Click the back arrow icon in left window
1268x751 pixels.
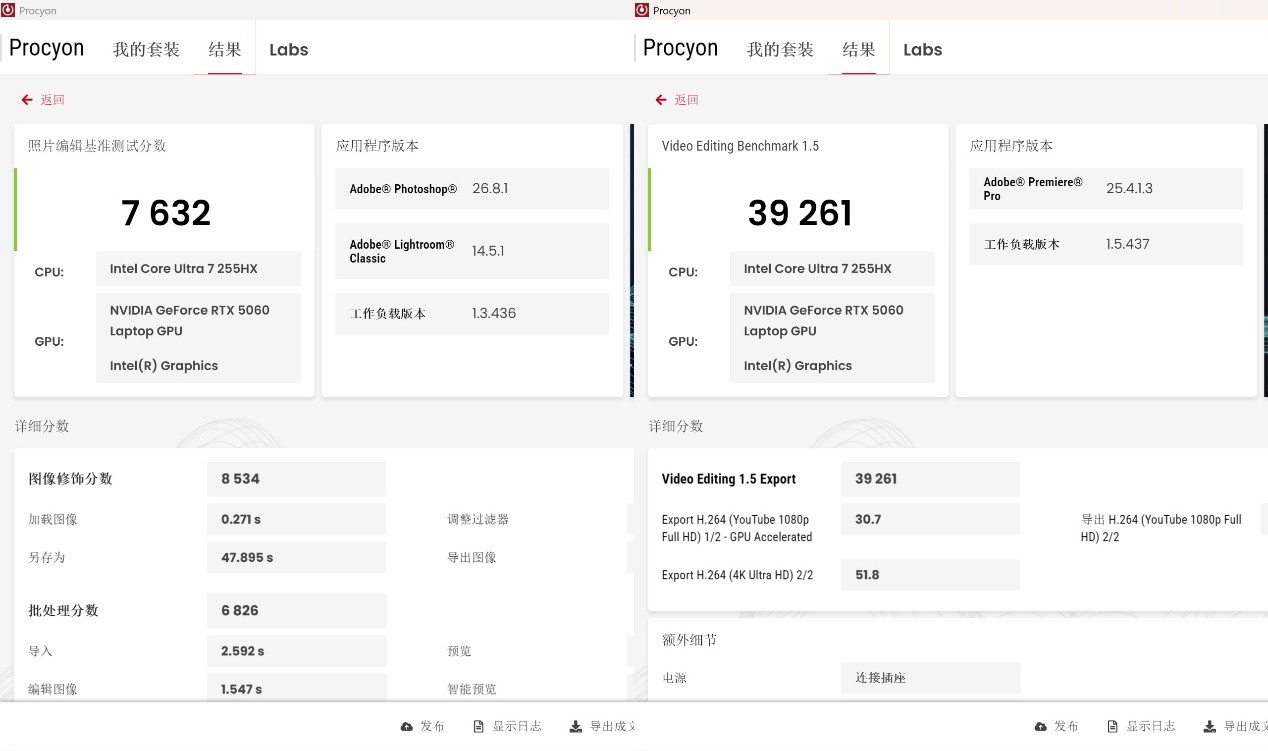[x=27, y=100]
